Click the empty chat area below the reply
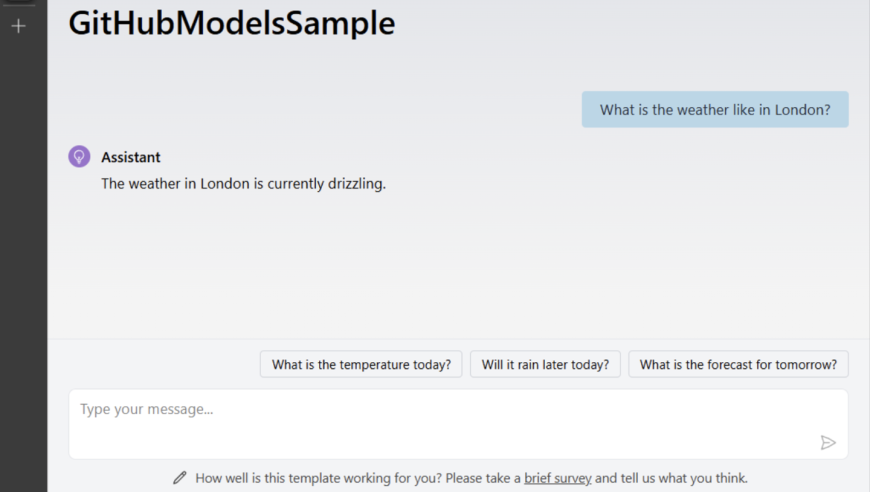The height and width of the screenshot is (492, 870). click(x=458, y=266)
